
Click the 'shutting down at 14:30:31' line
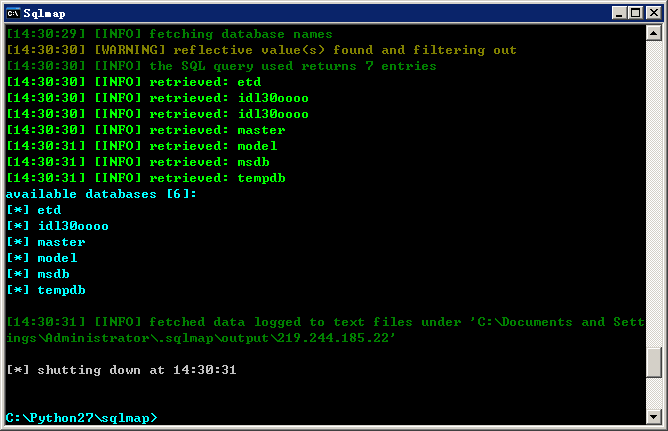click(x=121, y=370)
